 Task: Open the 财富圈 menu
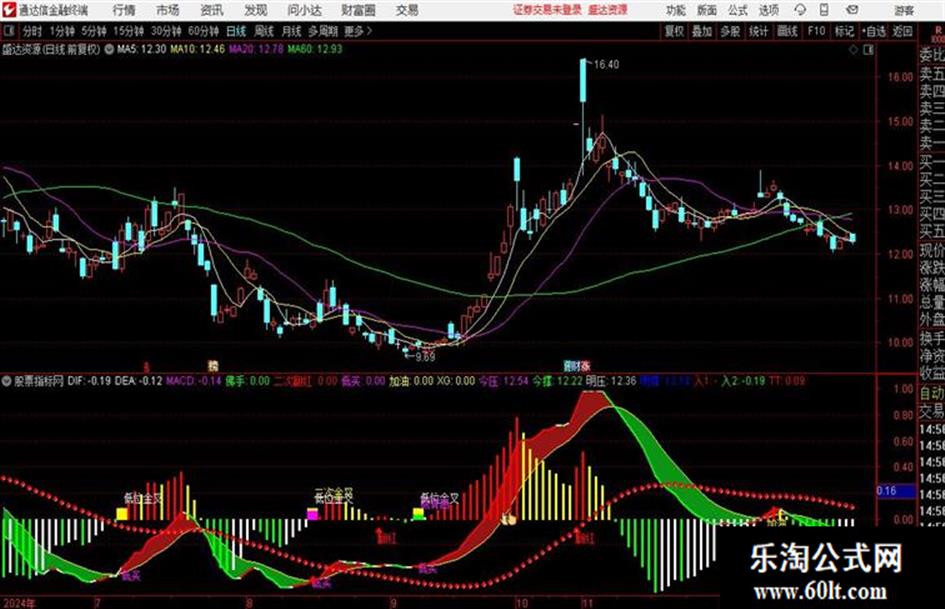(358, 10)
